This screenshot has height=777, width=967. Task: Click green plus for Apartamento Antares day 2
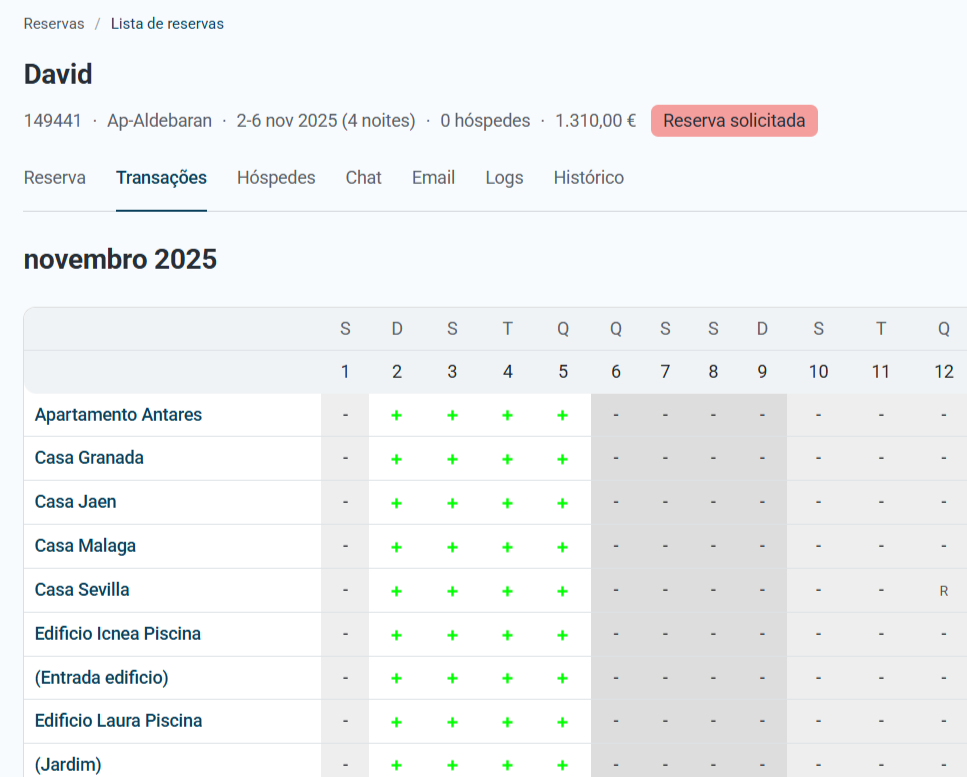pos(397,416)
